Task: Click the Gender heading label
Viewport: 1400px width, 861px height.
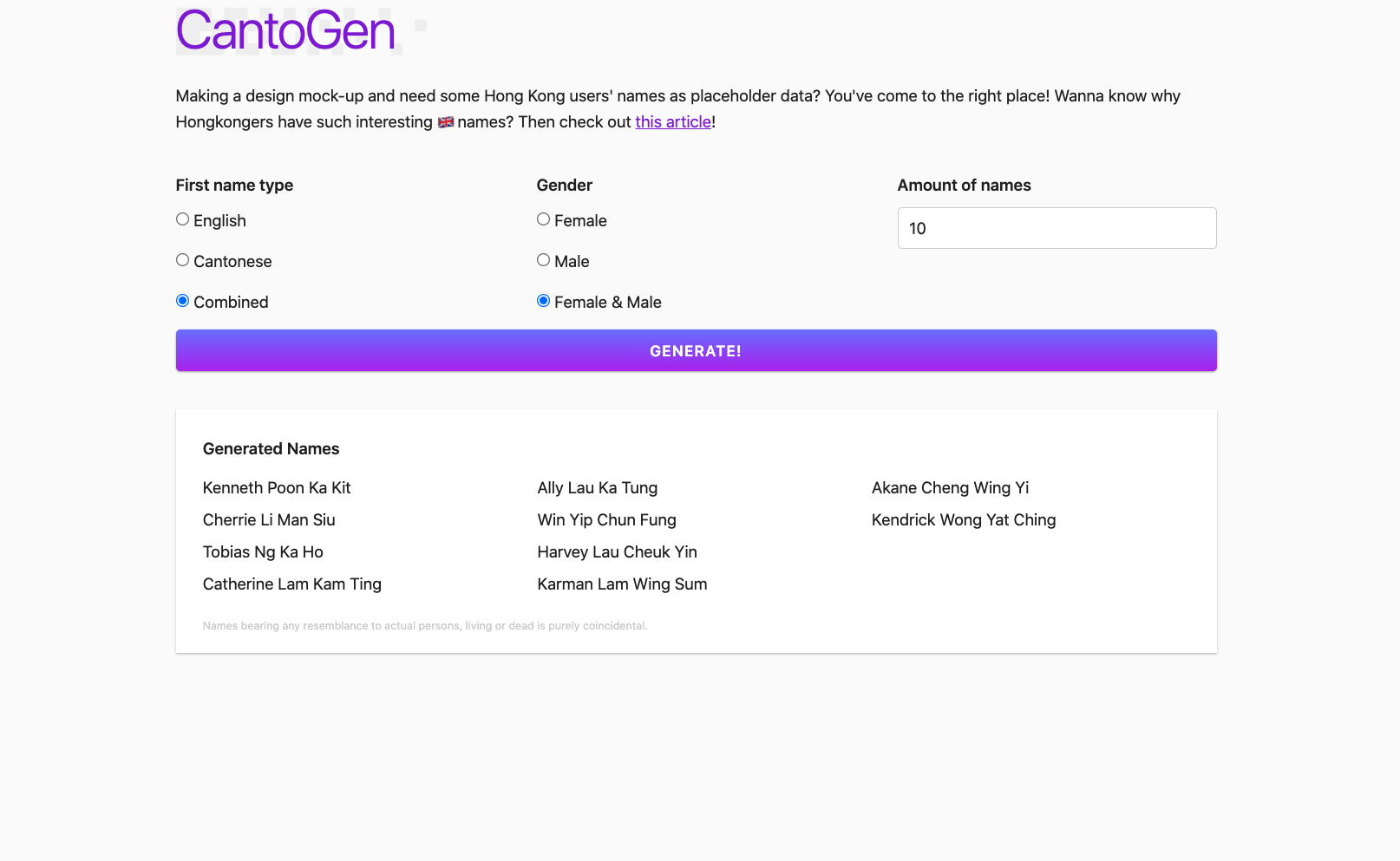Action: (565, 186)
